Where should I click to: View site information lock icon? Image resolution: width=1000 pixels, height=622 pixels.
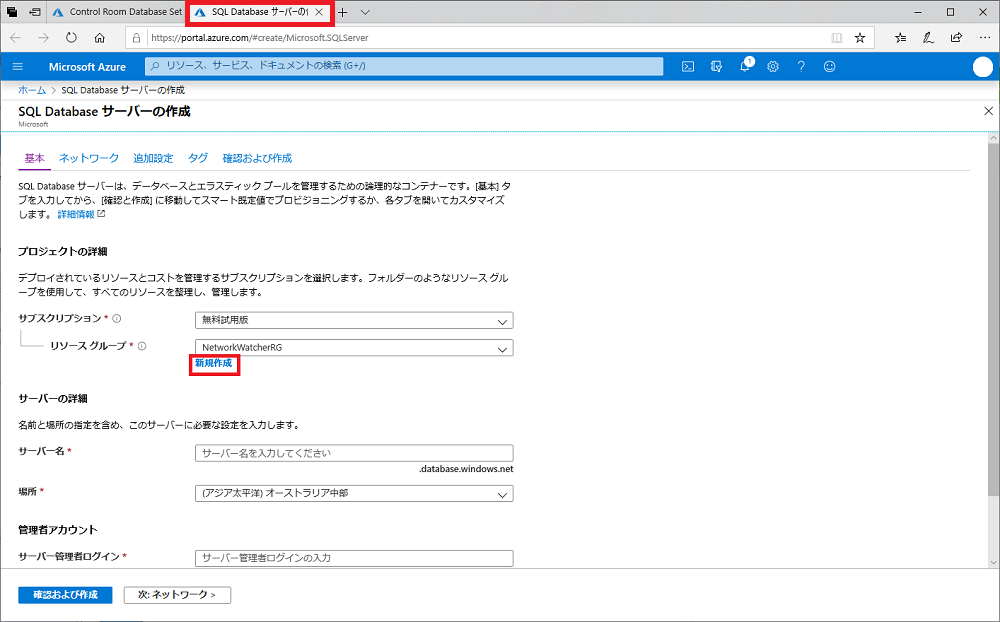pos(136,38)
